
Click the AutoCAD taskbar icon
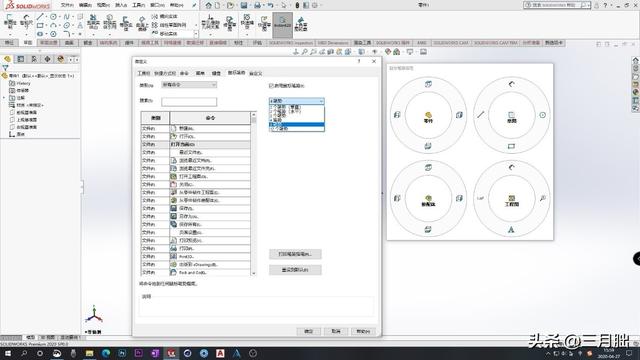[x=220, y=353]
